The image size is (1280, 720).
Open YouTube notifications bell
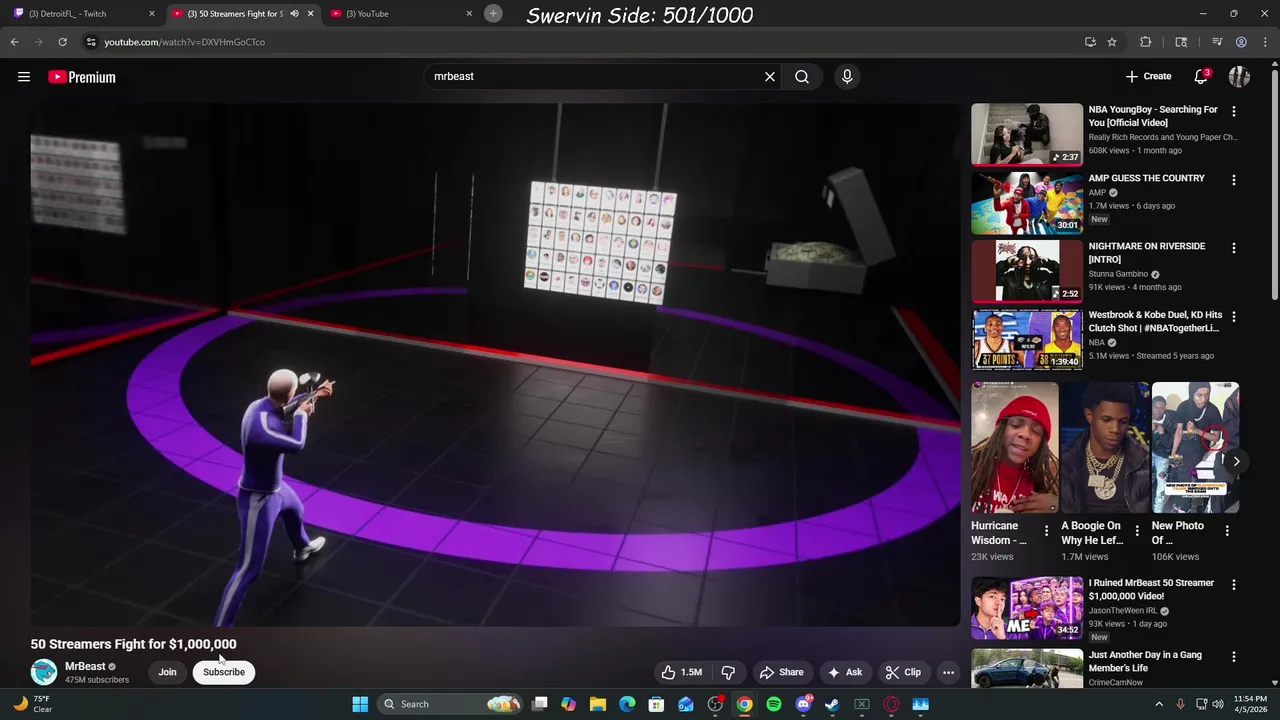[1201, 77]
